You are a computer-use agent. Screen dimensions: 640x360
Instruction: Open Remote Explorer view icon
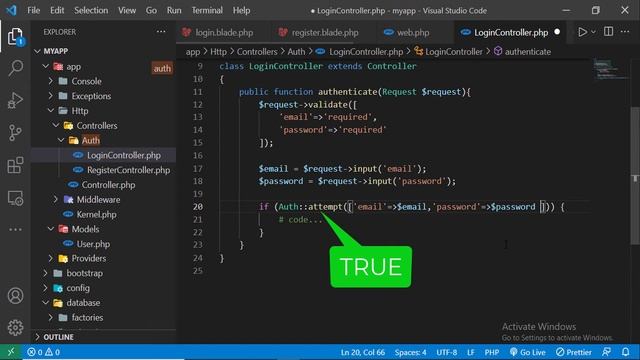[x=15, y=198]
